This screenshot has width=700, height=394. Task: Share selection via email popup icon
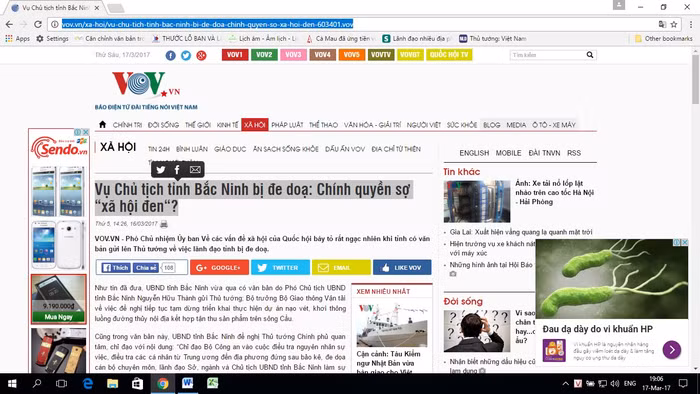[195, 170]
